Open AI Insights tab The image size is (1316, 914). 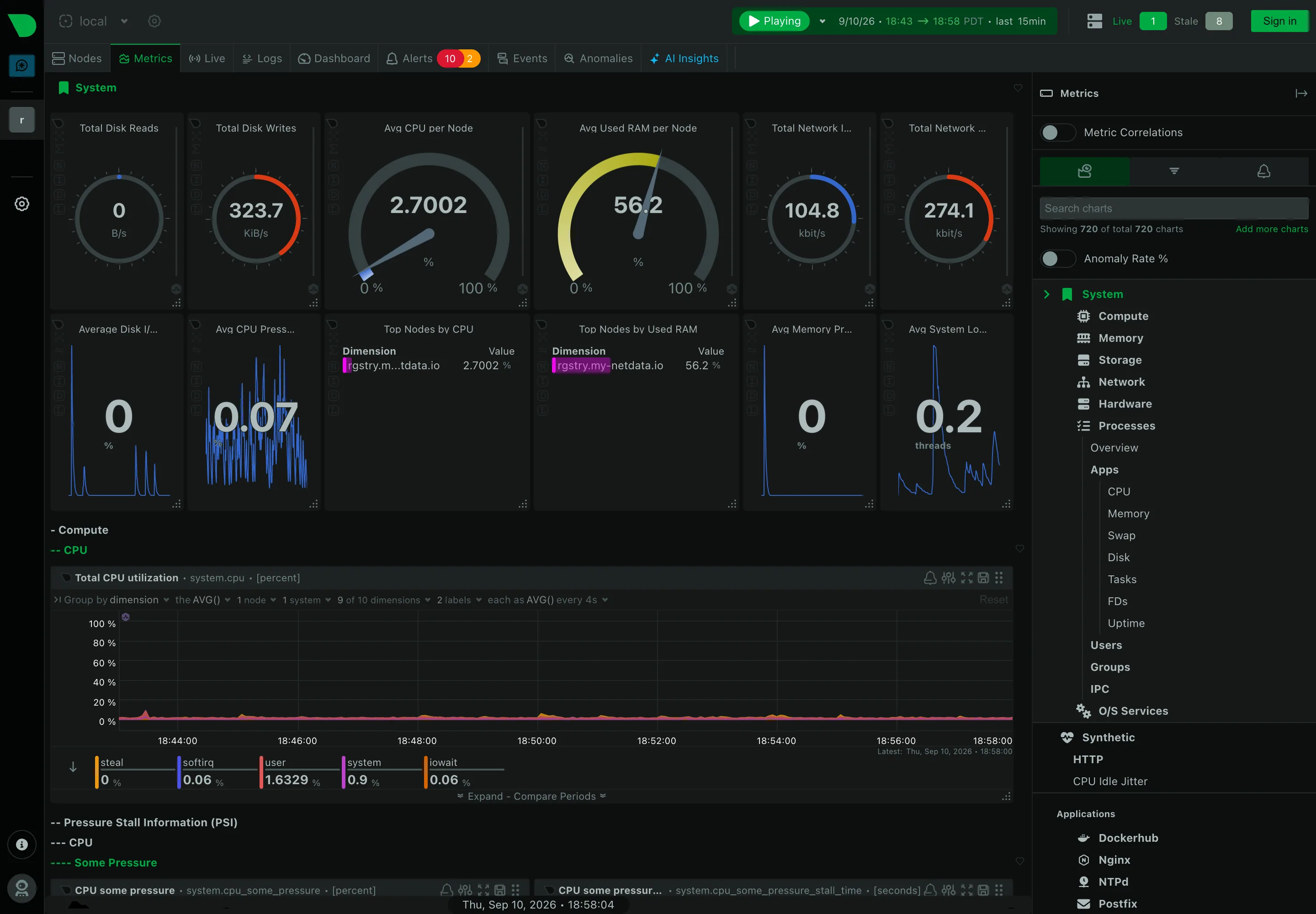(685, 58)
